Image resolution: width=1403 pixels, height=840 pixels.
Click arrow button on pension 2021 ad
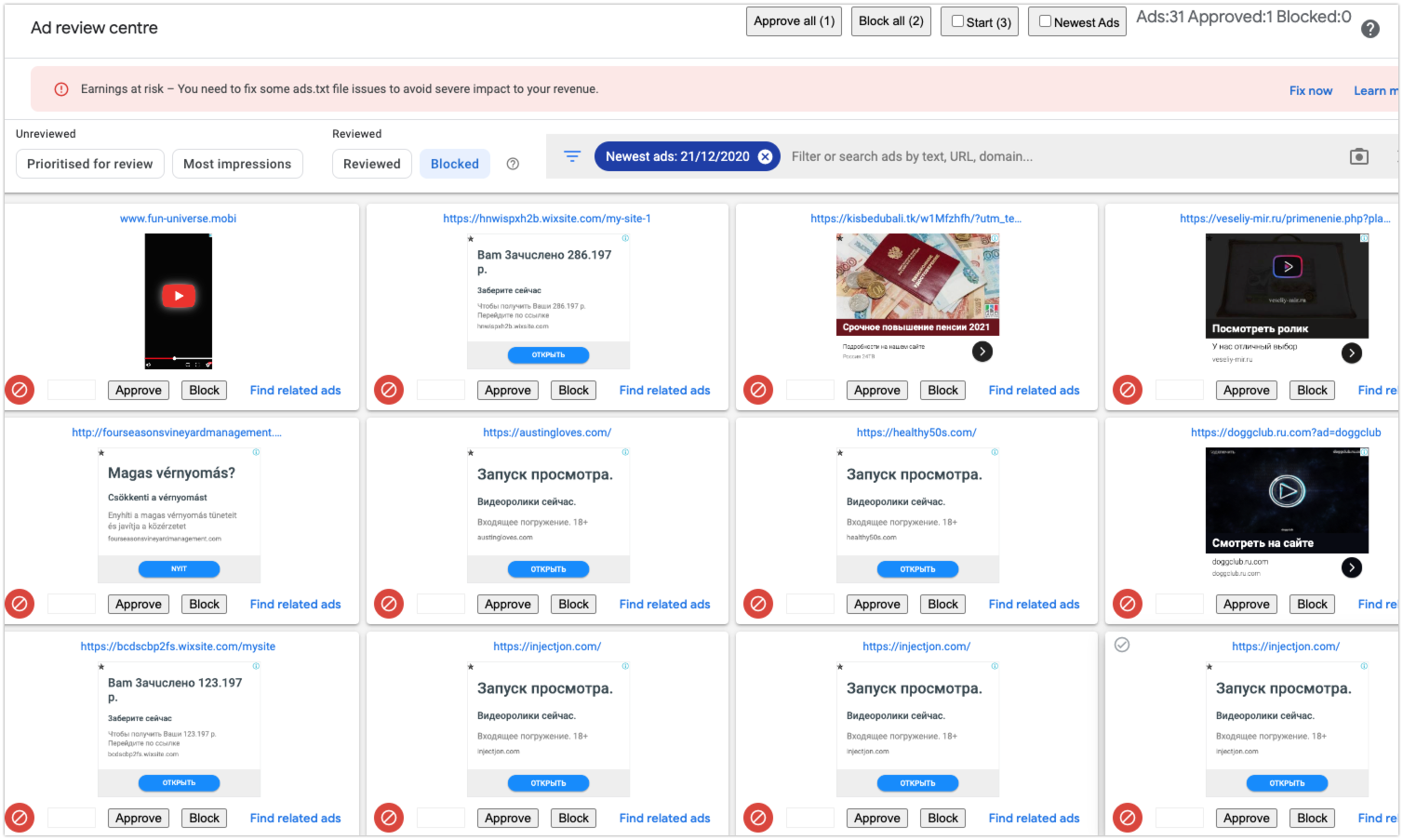[982, 351]
